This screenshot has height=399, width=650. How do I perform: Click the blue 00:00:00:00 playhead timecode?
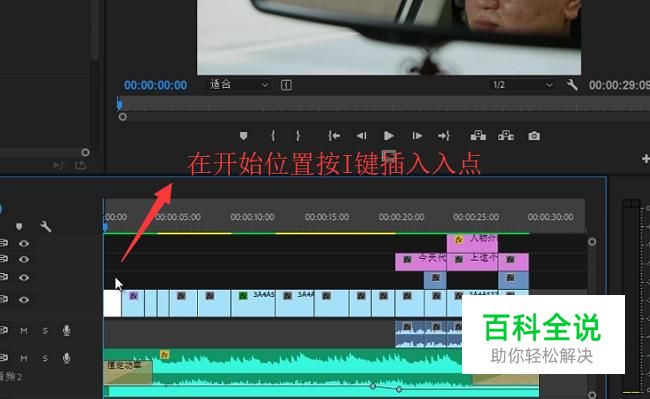[155, 85]
